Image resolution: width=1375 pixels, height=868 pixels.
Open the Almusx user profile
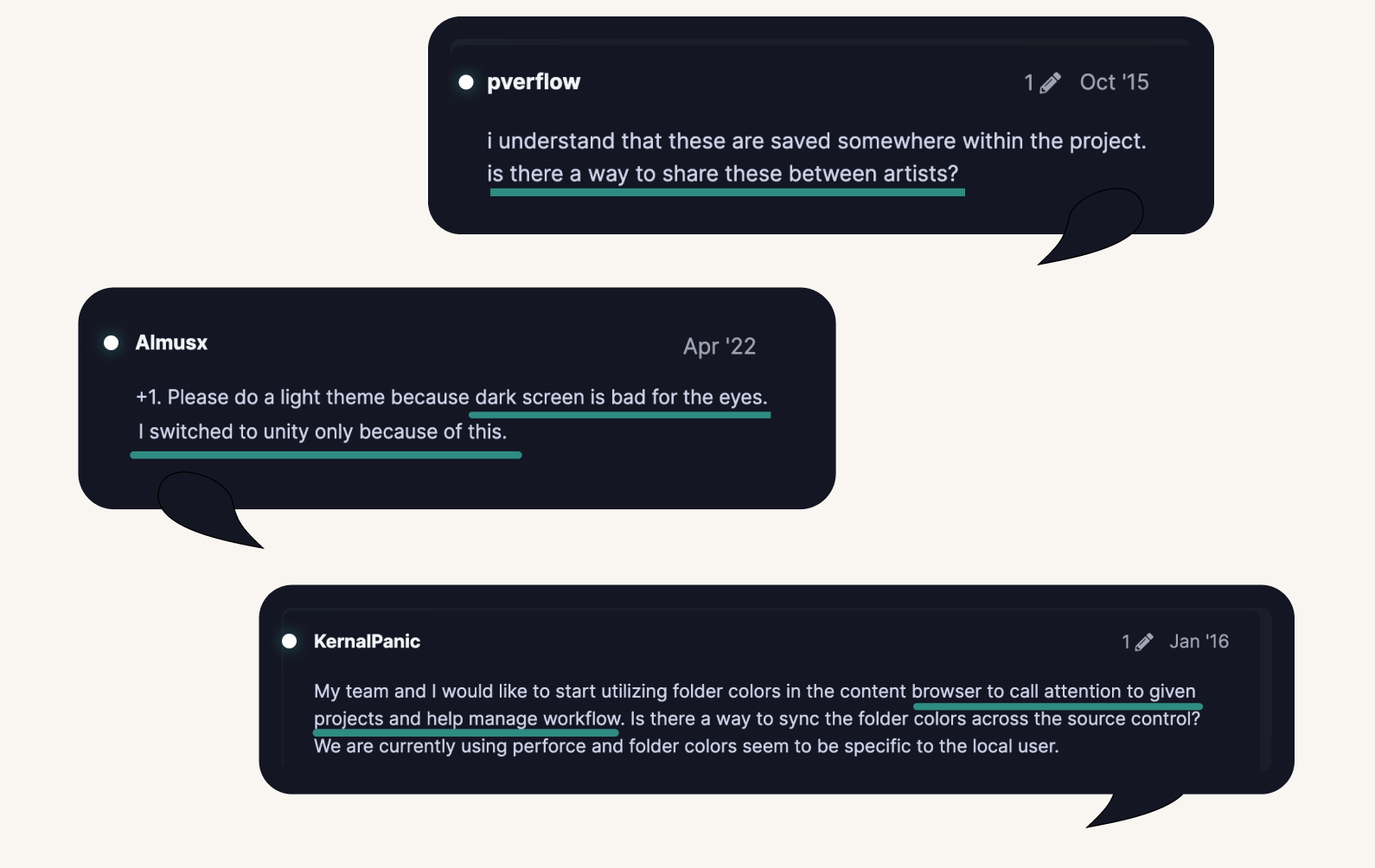coord(171,342)
